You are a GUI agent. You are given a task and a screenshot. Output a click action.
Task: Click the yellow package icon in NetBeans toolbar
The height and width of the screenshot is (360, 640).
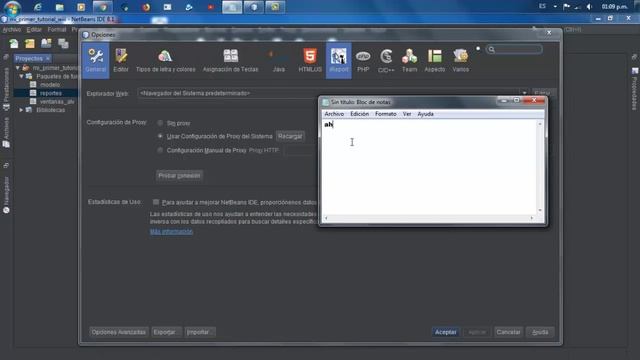point(30,43)
